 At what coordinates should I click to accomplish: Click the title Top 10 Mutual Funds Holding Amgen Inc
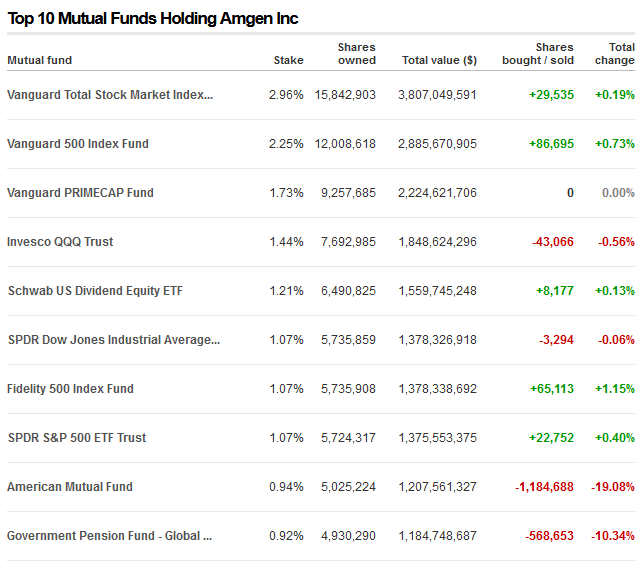(153, 19)
